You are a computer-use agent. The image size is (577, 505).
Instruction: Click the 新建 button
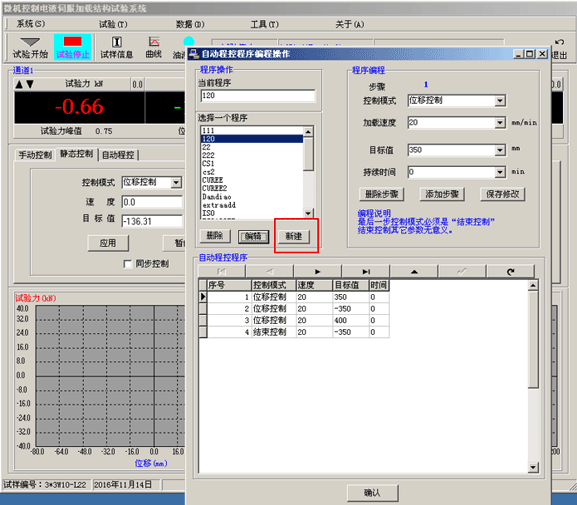click(x=294, y=236)
